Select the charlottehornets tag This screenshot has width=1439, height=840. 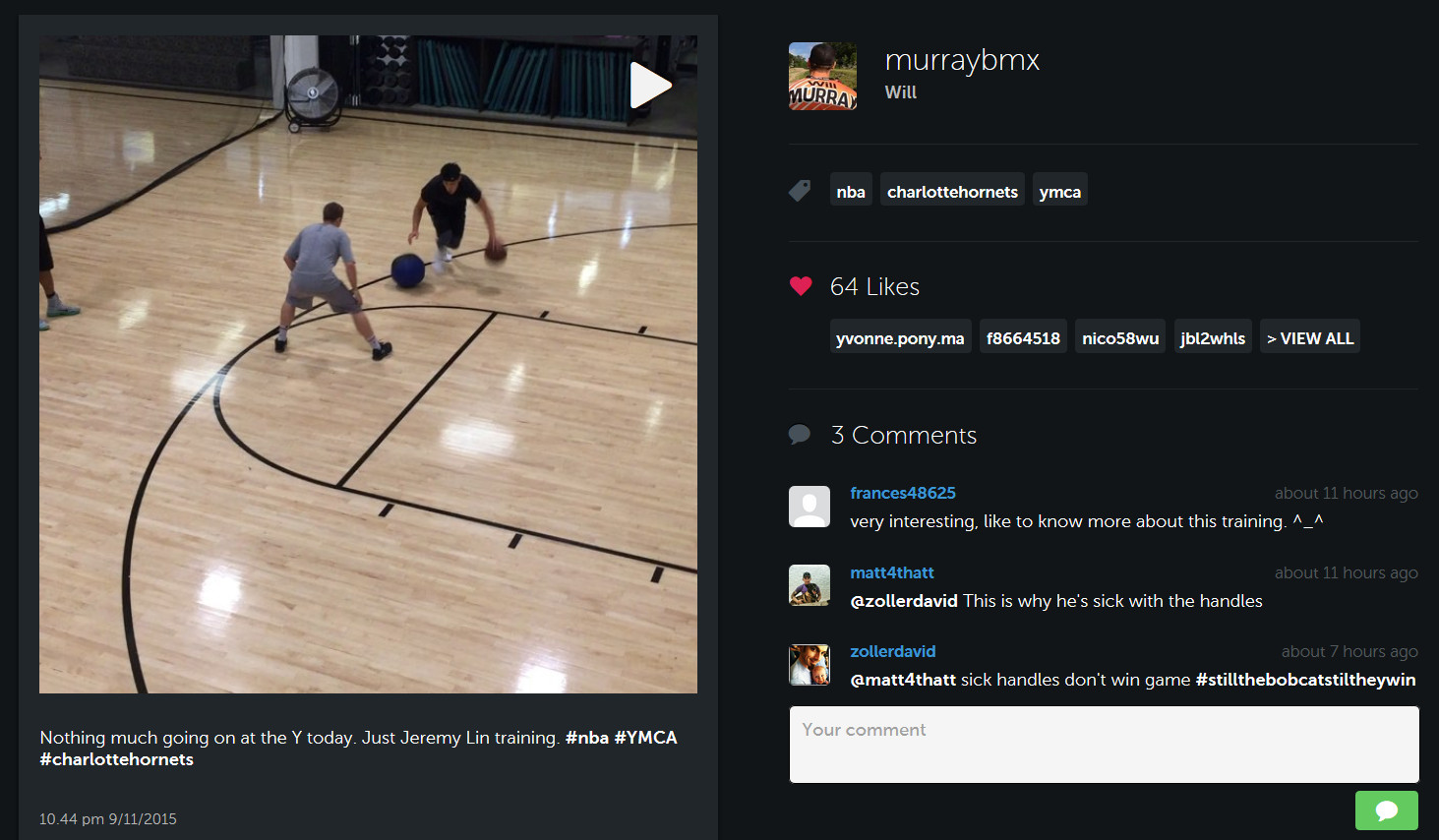coord(952,192)
